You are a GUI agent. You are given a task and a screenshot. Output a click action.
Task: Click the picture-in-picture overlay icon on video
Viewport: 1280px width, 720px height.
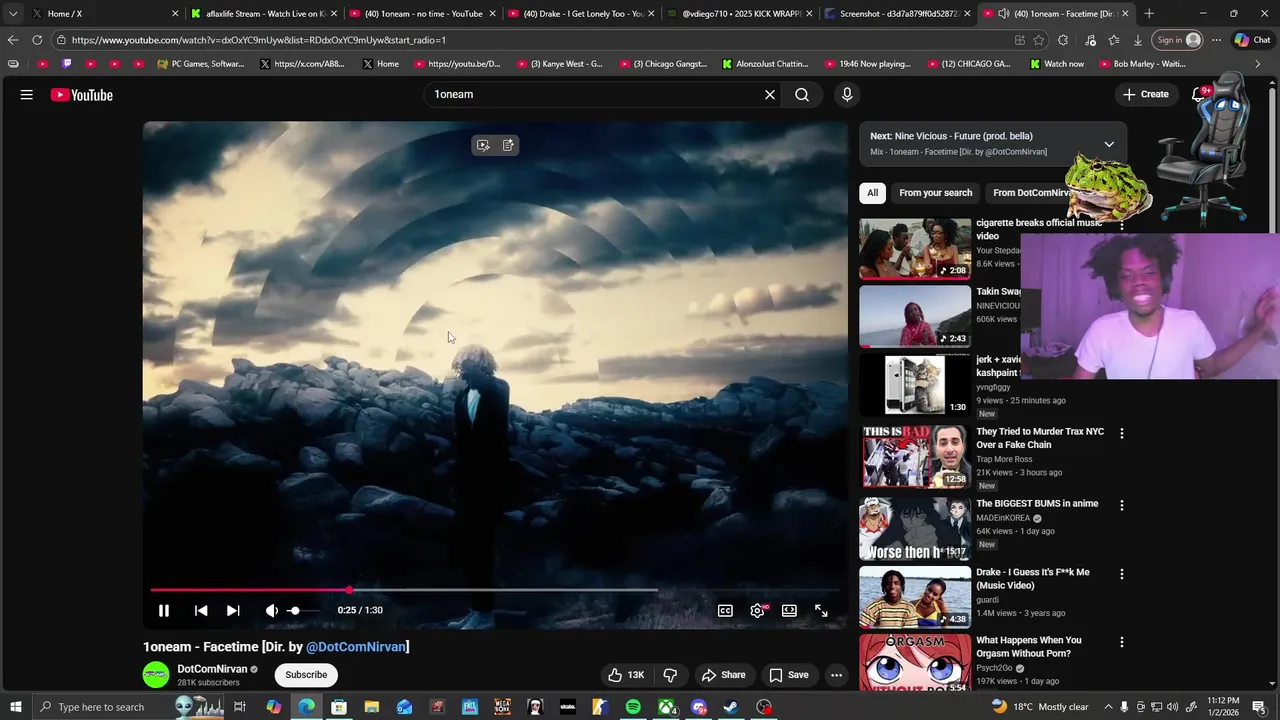pyautogui.click(x=483, y=145)
